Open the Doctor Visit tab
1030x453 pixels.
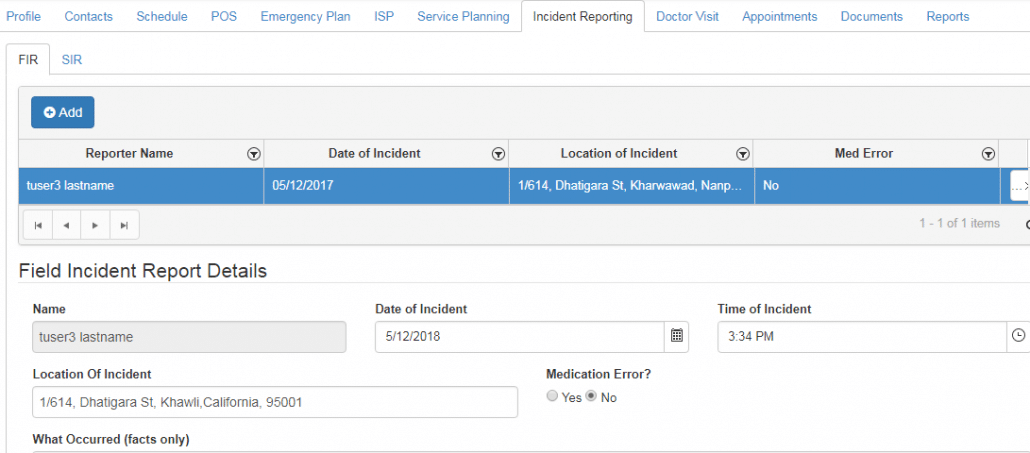(687, 16)
